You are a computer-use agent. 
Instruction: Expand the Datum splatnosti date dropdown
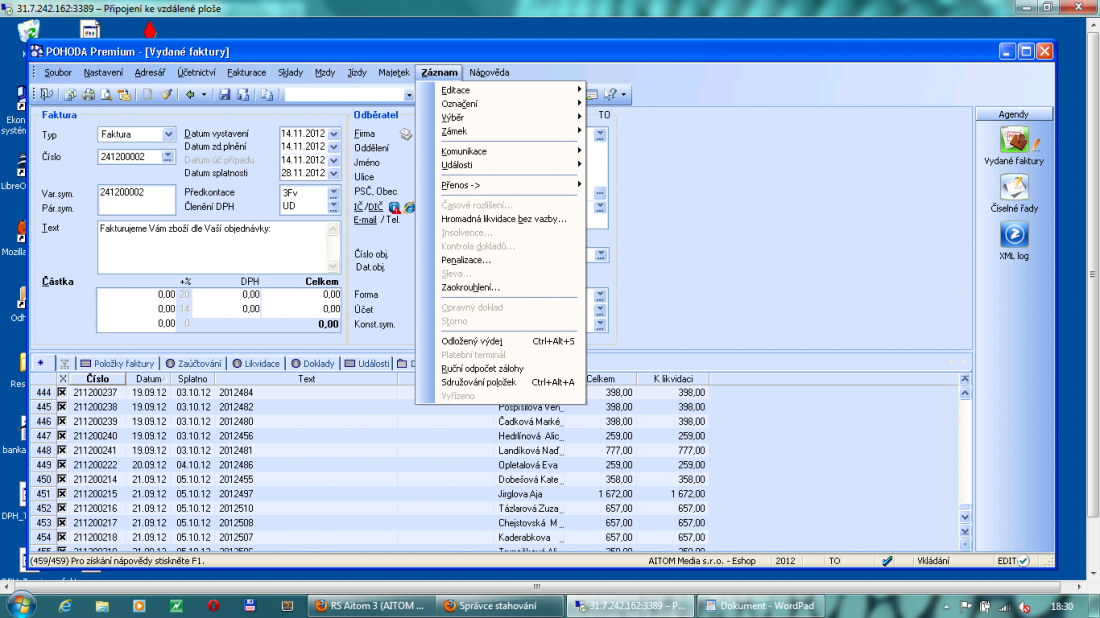(334, 173)
